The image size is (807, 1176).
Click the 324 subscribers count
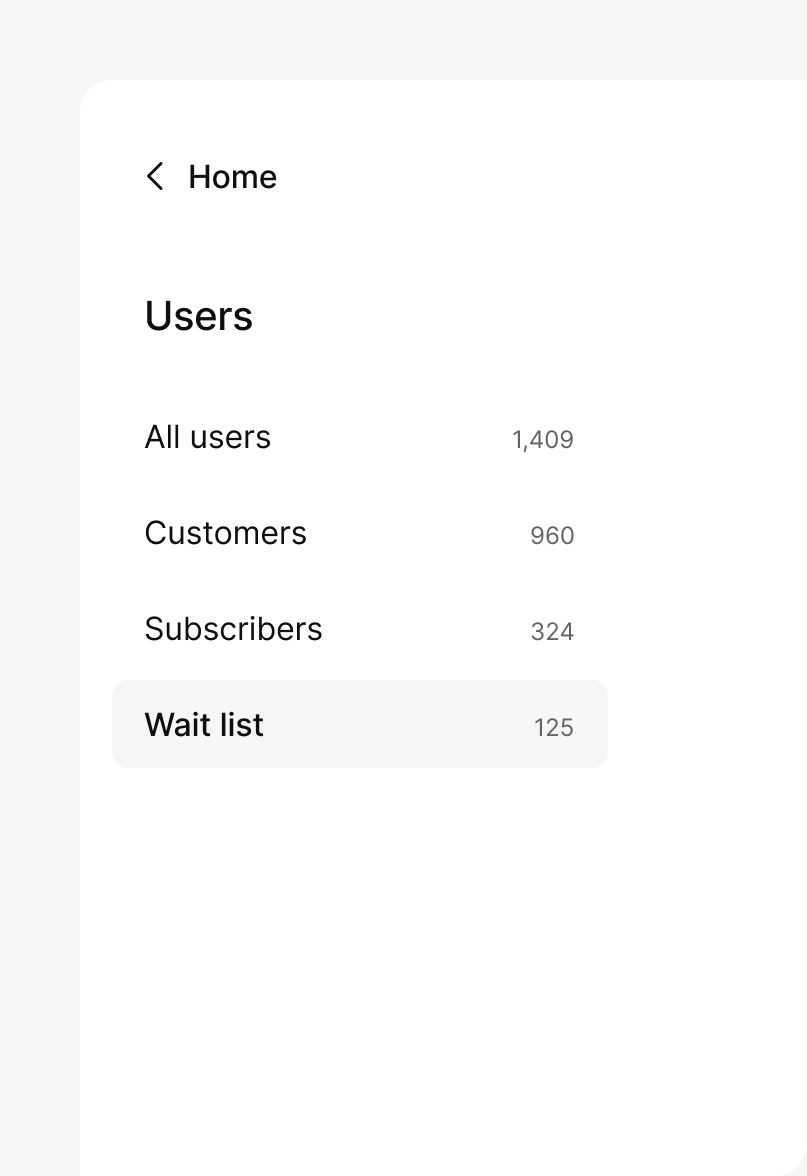pos(552,632)
